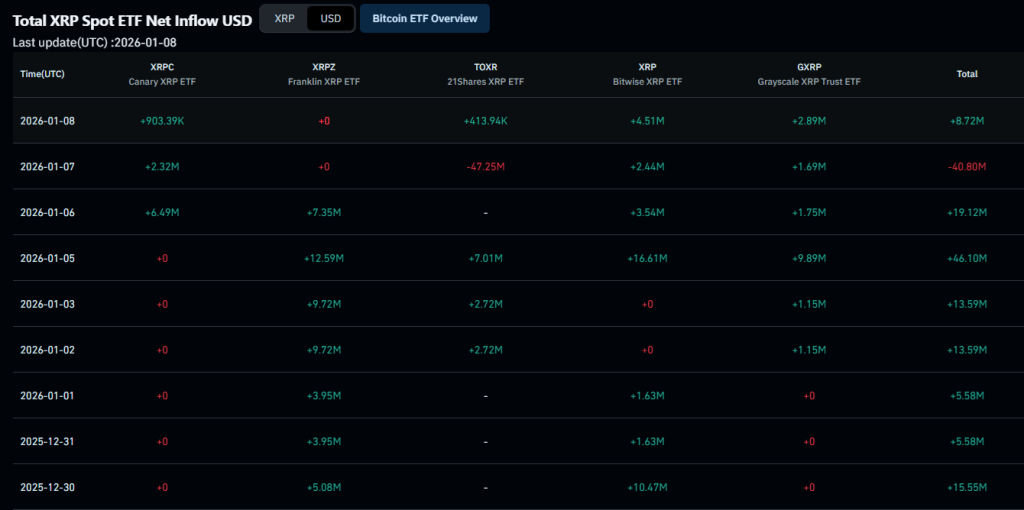
Task: Click the +16.61M Bitwise value
Action: click(647, 258)
